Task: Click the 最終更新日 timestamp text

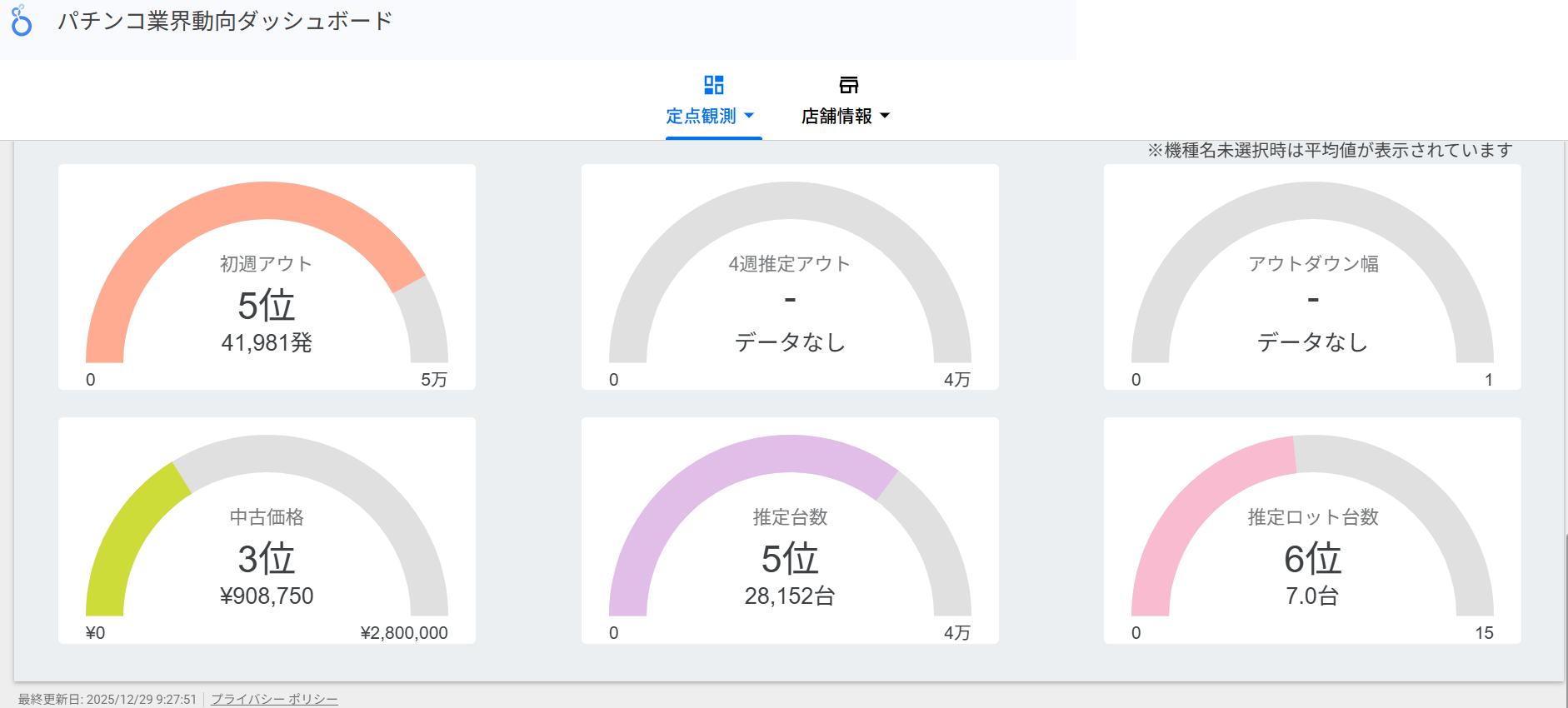Action: (x=107, y=699)
